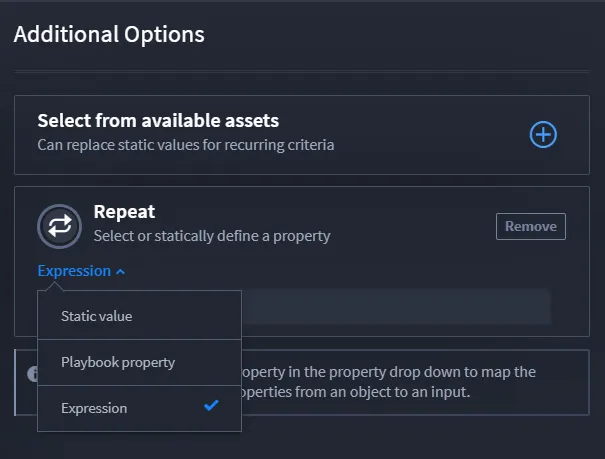The image size is (605, 459).
Task: Pick the checked Expression menu entry
Action: click(x=139, y=408)
